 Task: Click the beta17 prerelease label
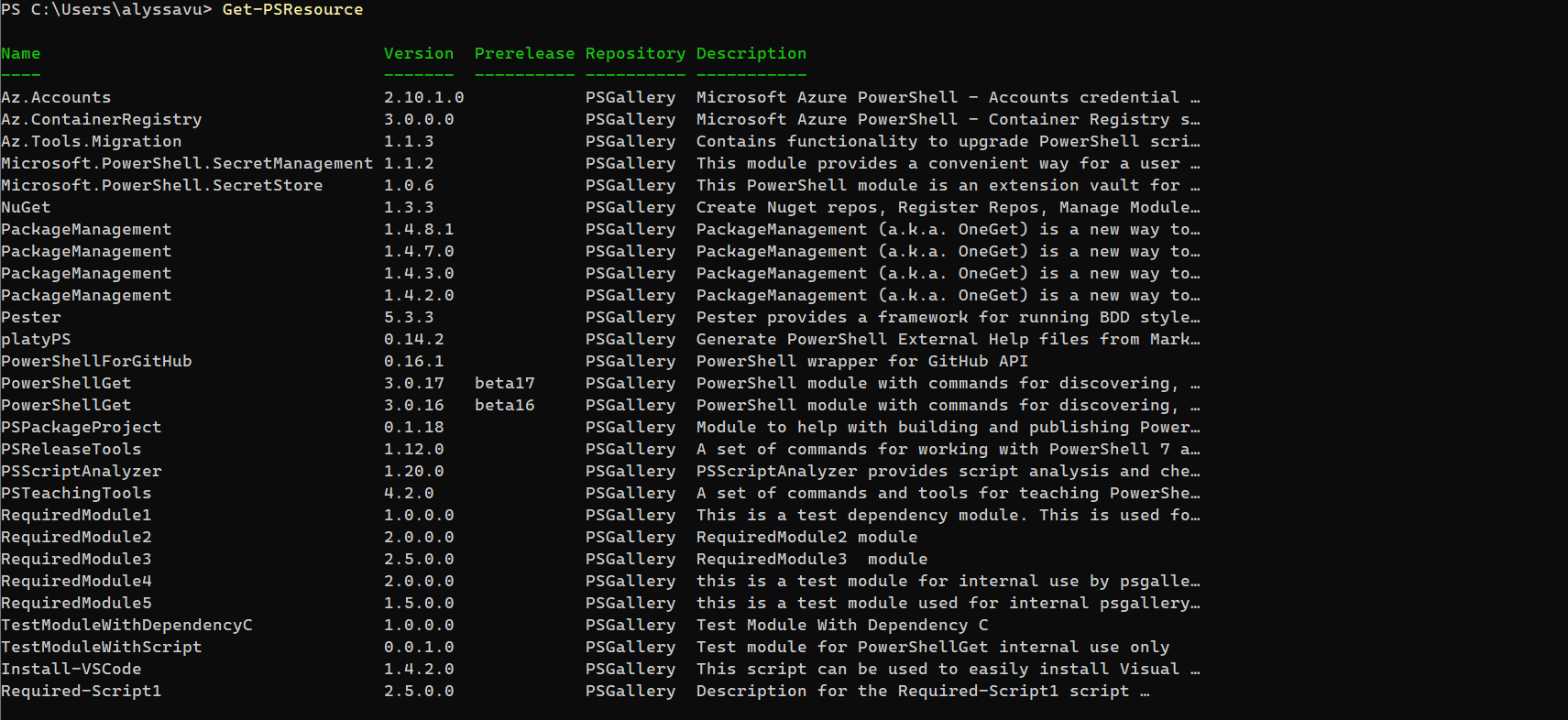point(505,383)
